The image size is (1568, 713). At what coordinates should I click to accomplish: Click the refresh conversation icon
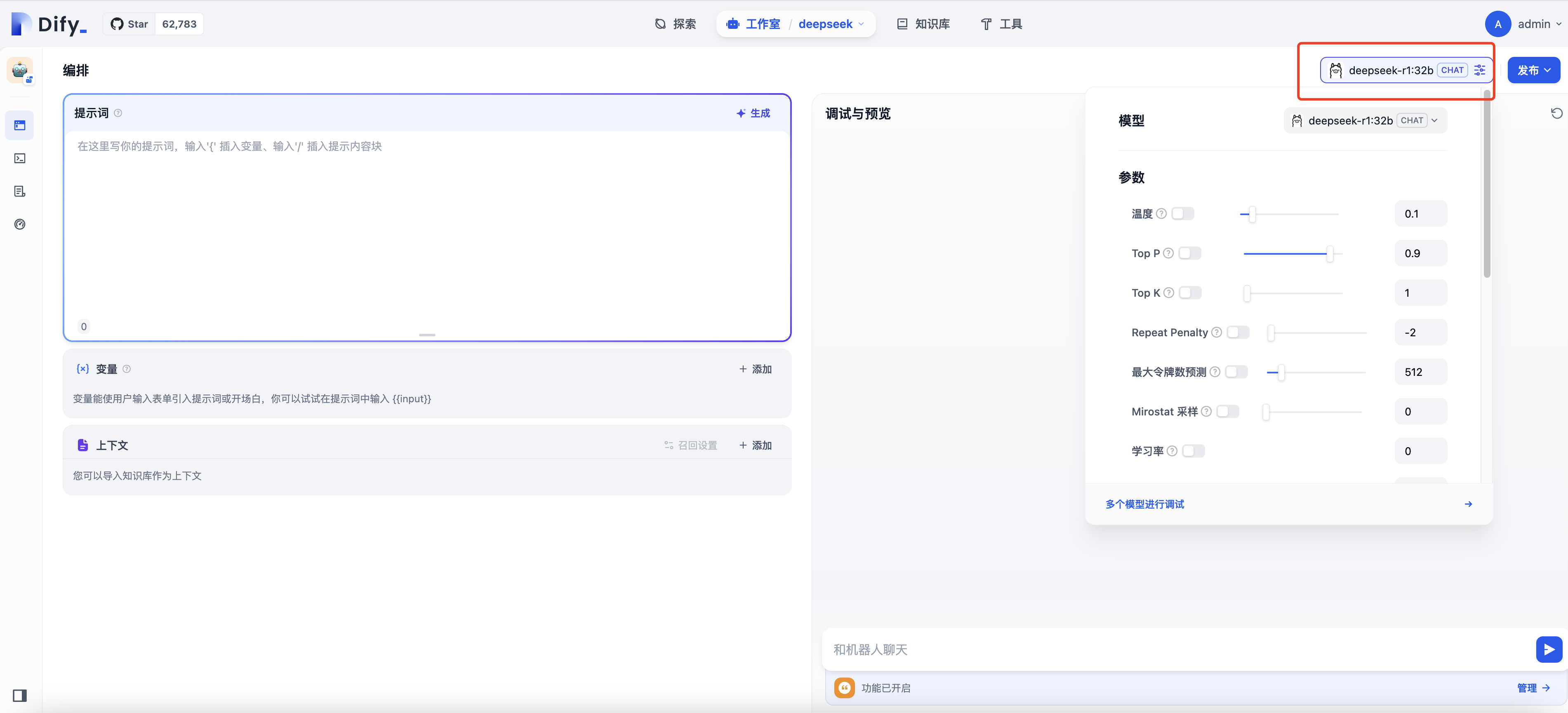[1556, 113]
